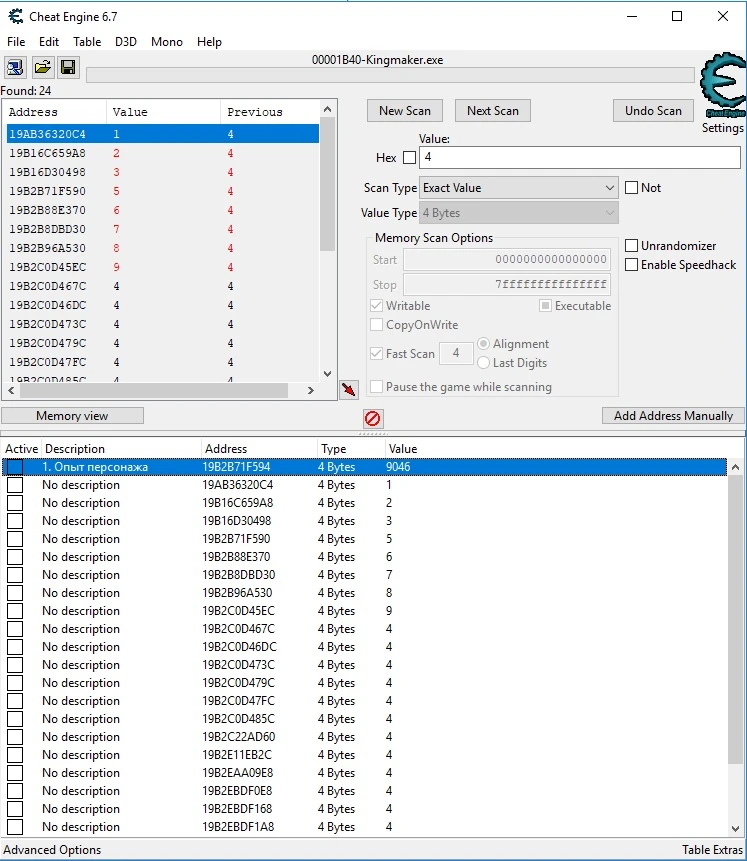This screenshot has width=747, height=861.
Task: Toggle the Unrandomizer checkbox
Action: 632,246
